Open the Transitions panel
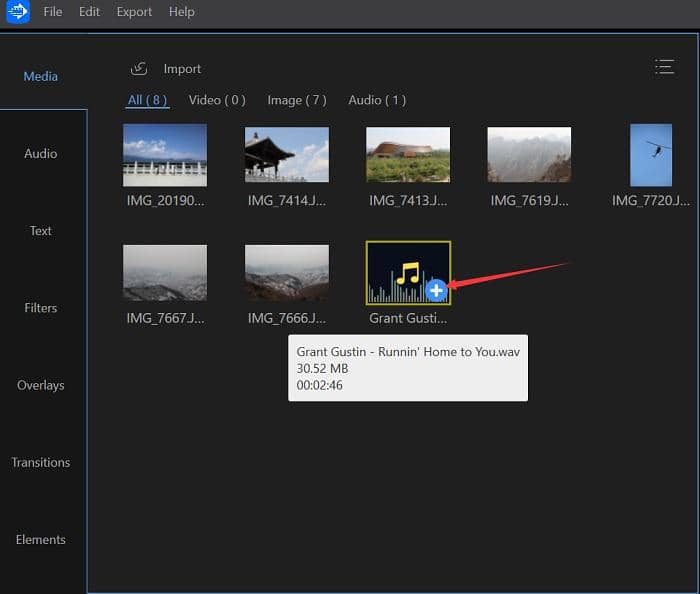 click(x=41, y=463)
